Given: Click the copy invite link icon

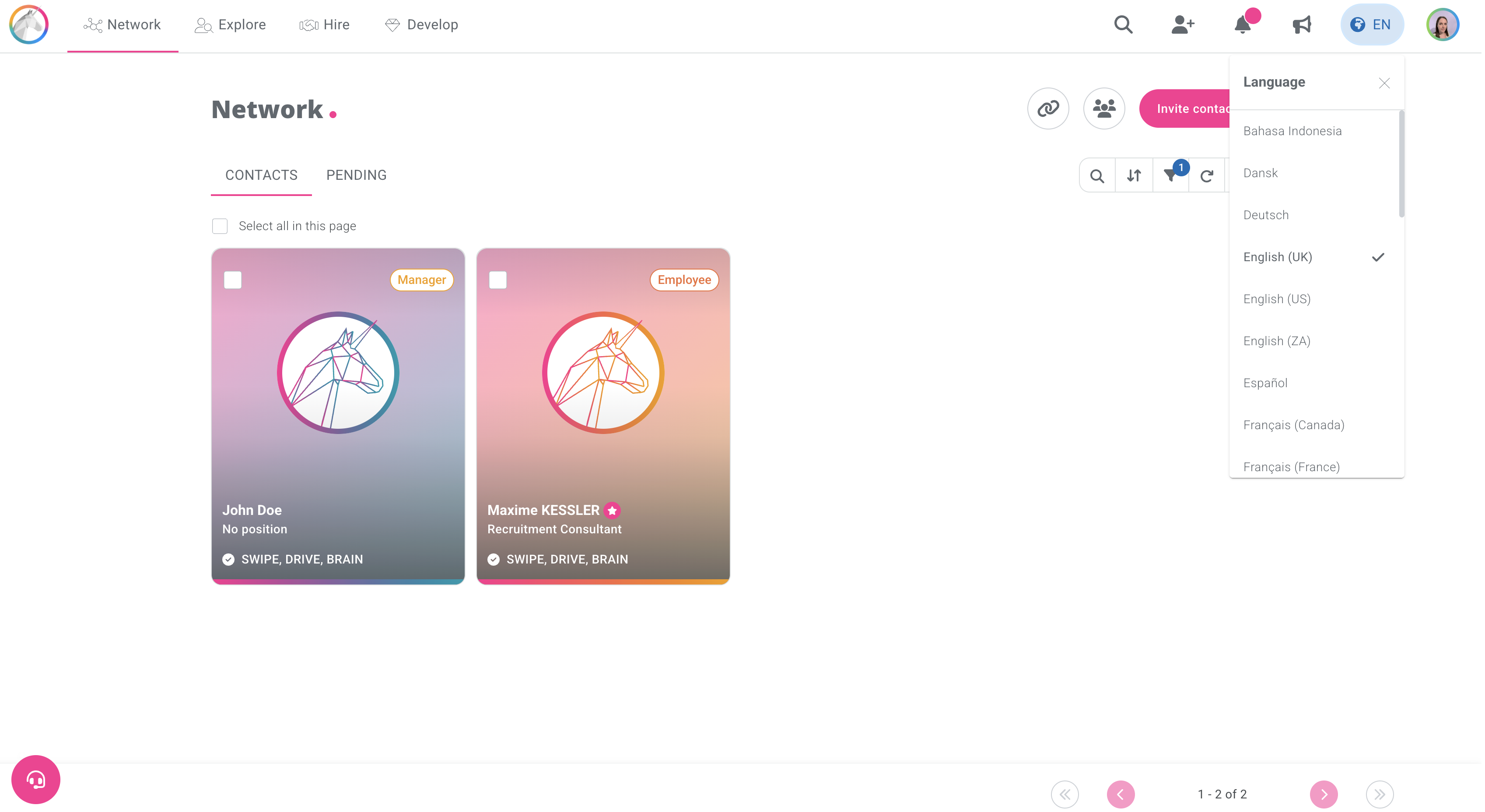Looking at the screenshot, I should pos(1047,108).
